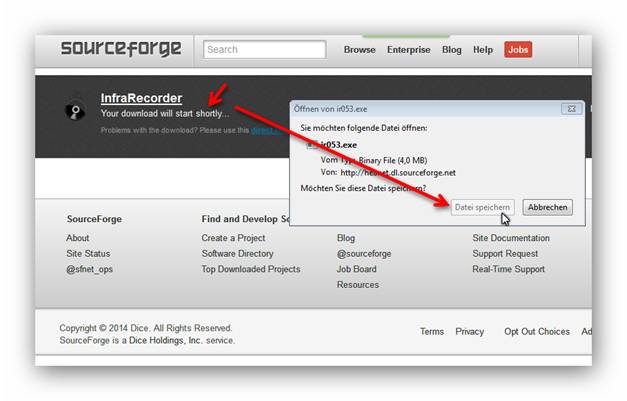Open the Enterprise menu item
This screenshot has width=627, height=401.
coord(408,50)
